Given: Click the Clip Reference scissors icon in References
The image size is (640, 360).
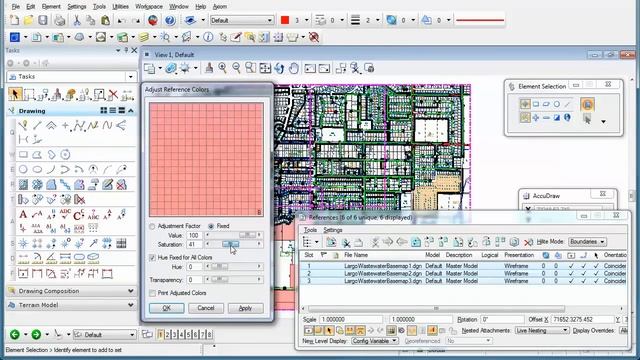Looking at the screenshot, I should click(x=346, y=242).
